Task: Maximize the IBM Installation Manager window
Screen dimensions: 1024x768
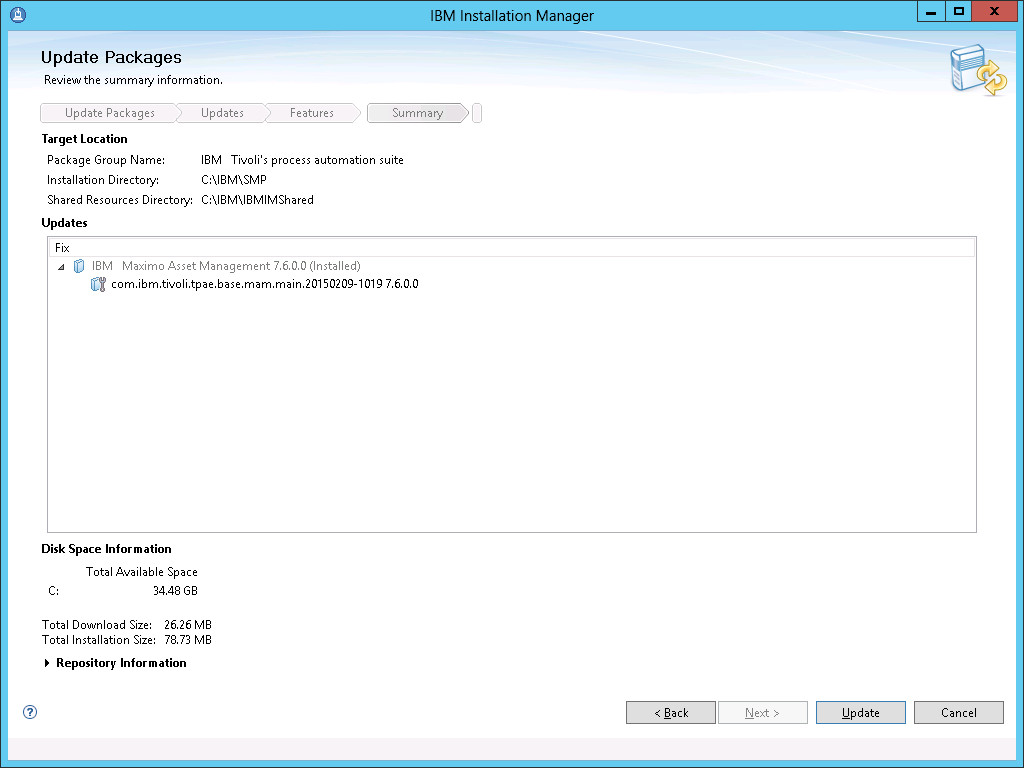Action: click(958, 12)
